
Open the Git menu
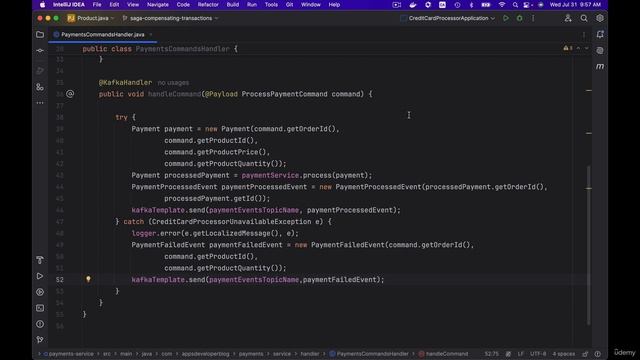[289, 4]
